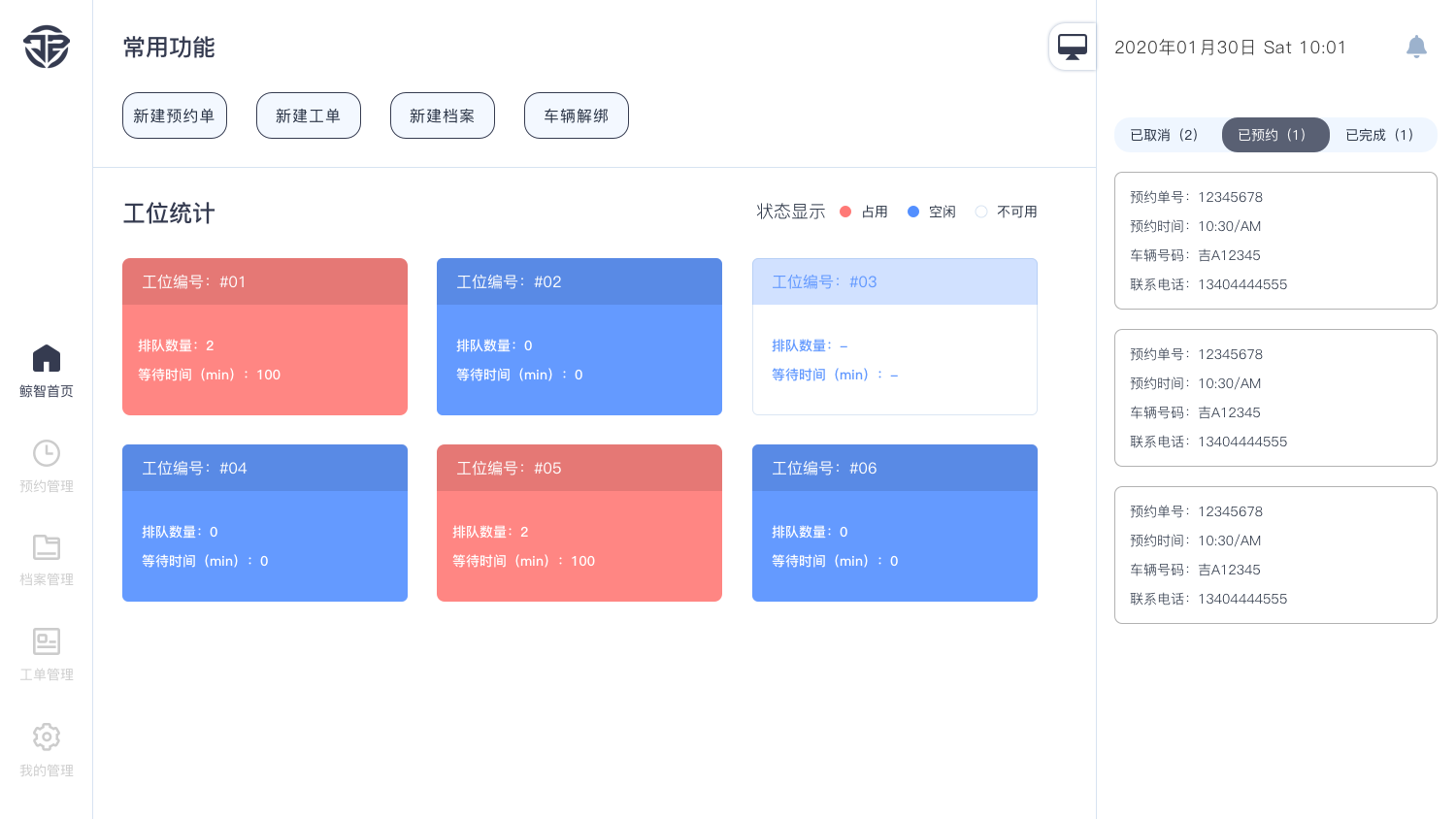Open 档案管理 folder icon in sidebar
This screenshot has height=819, width=1456.
point(47,547)
